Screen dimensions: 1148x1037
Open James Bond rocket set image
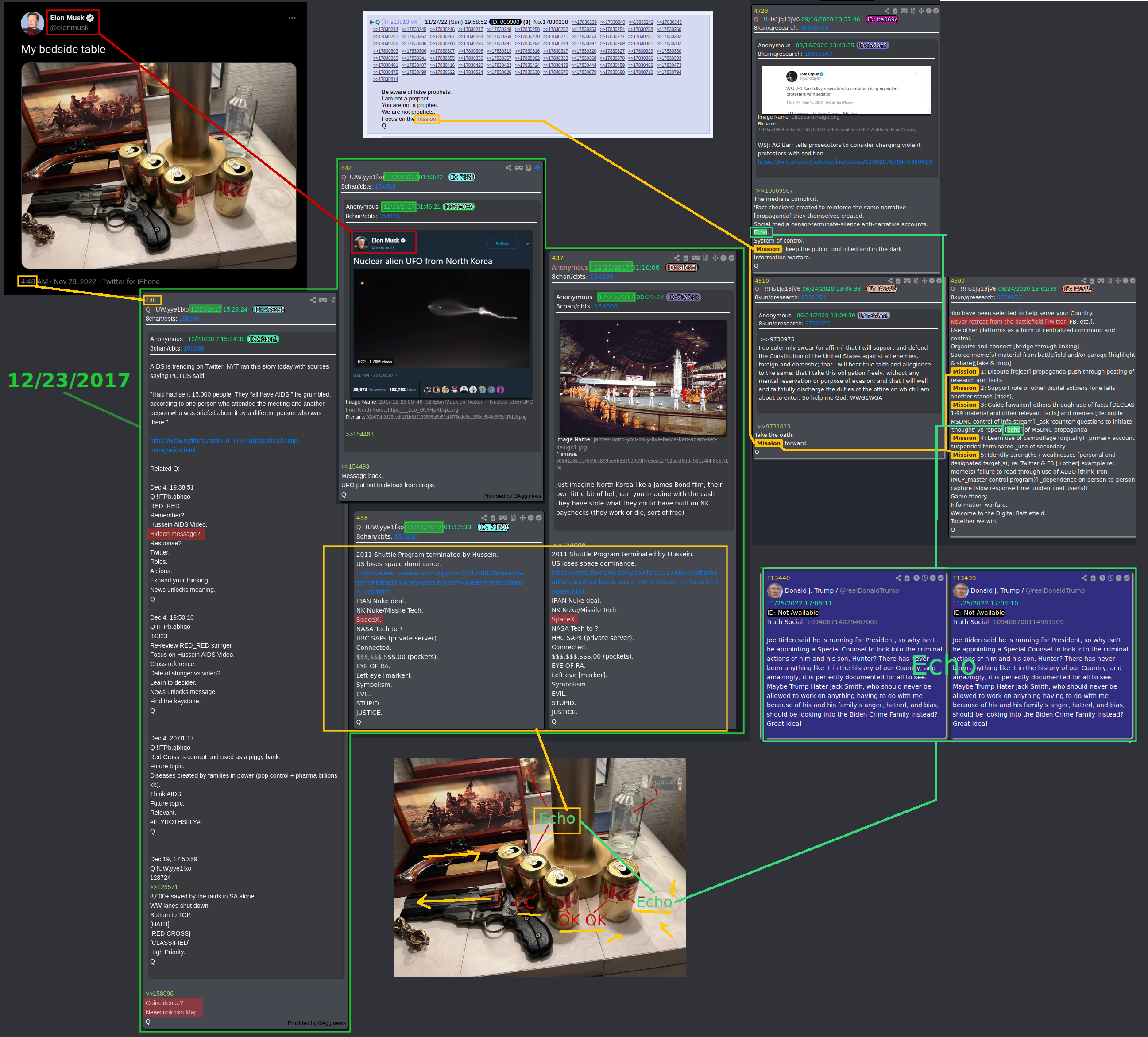click(x=643, y=378)
